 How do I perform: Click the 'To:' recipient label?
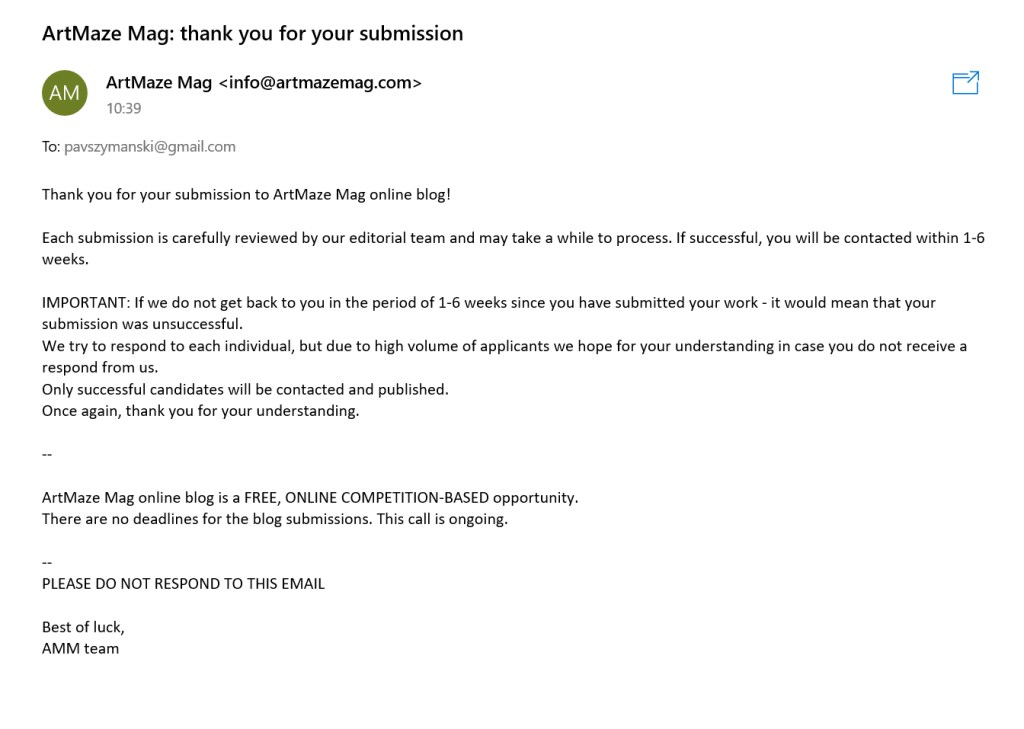51,146
